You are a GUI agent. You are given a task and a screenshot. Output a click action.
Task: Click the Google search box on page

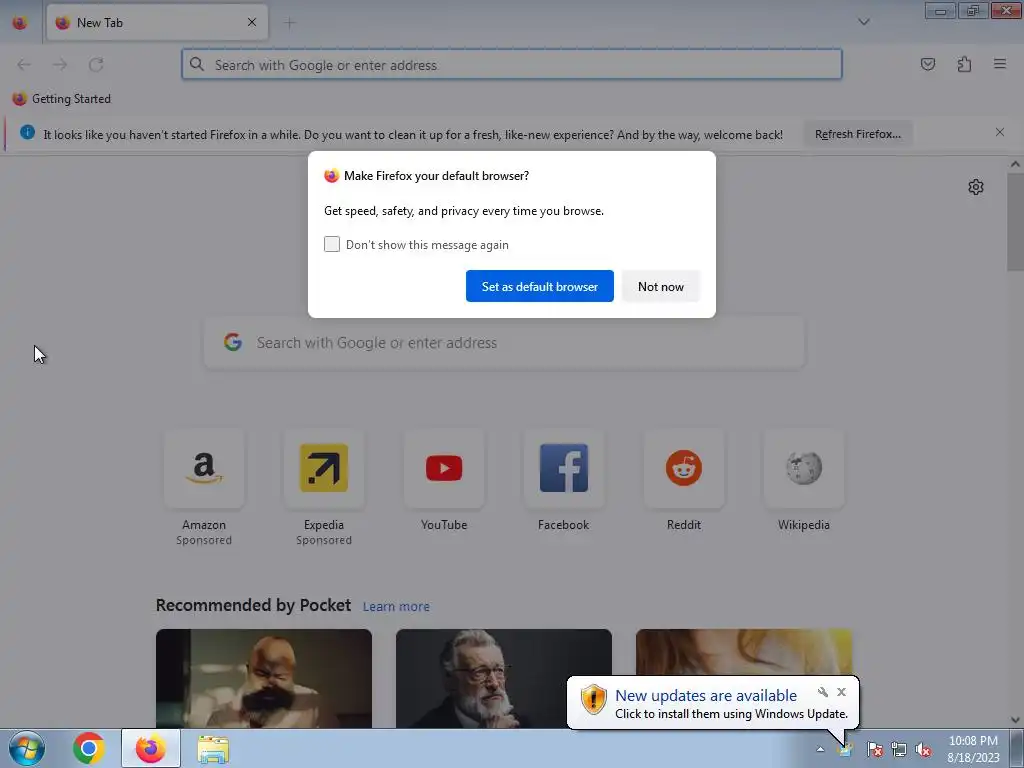504,343
